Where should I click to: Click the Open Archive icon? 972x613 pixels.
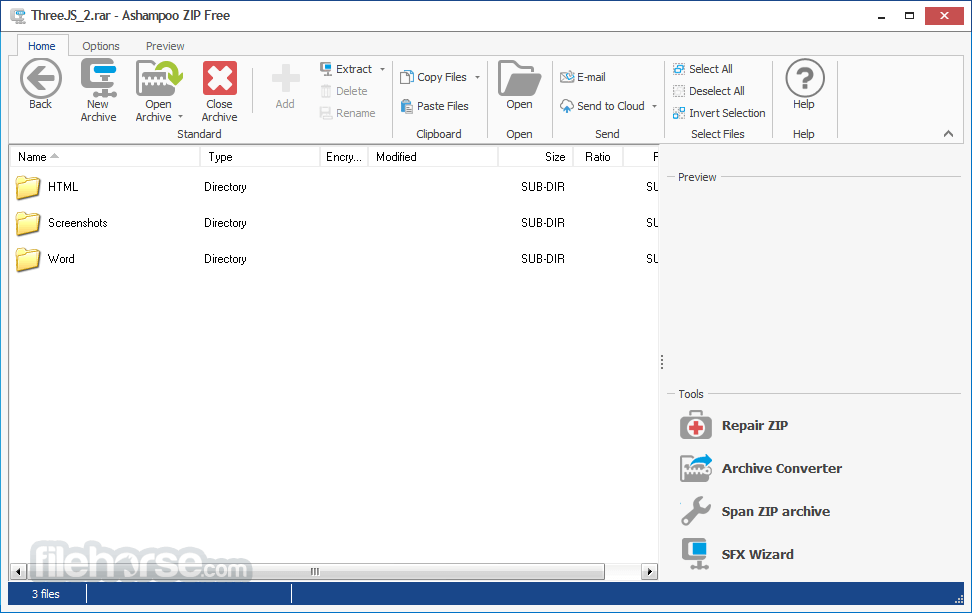pos(157,79)
